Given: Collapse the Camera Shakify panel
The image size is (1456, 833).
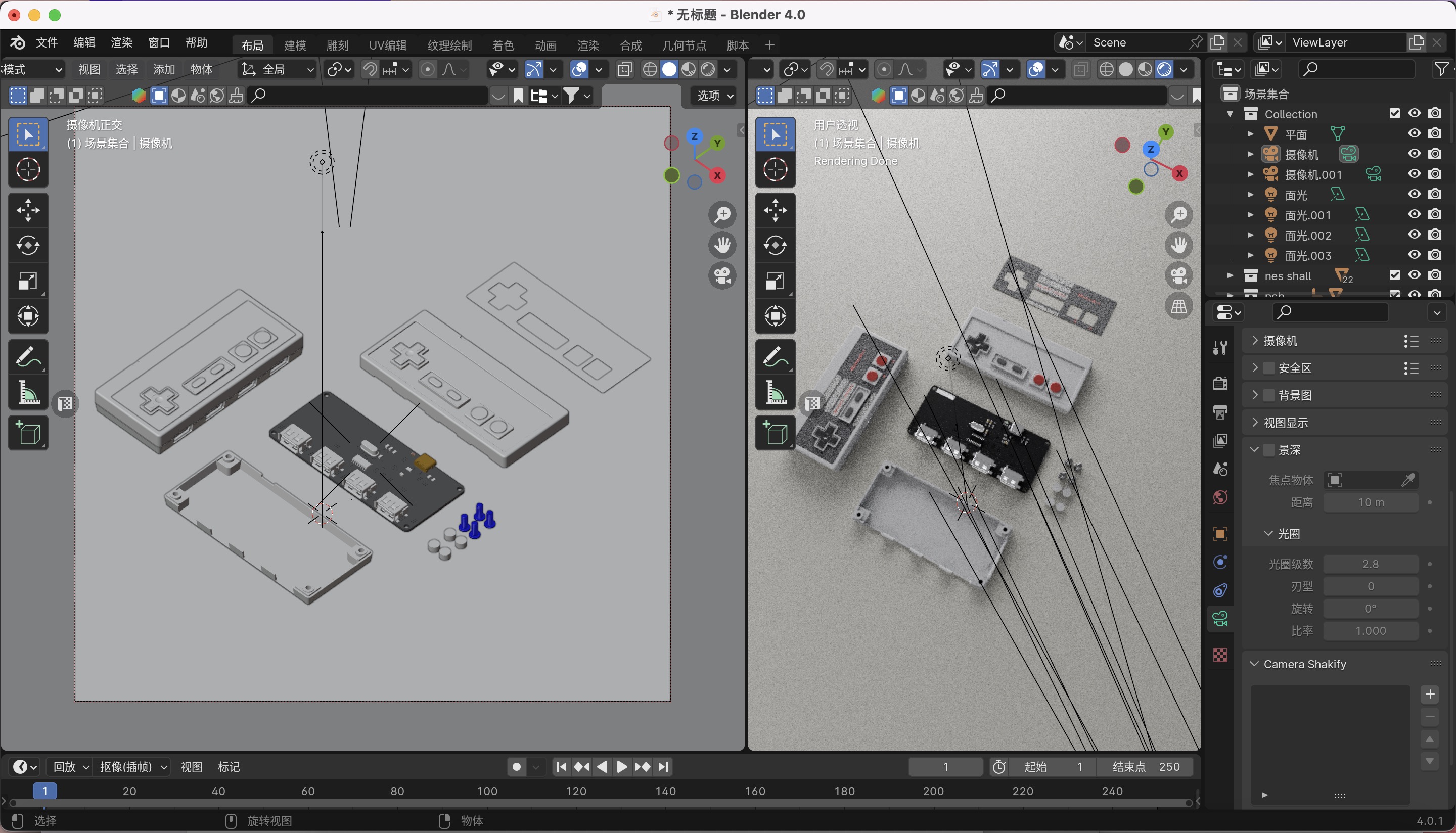Looking at the screenshot, I should pos(1255,664).
